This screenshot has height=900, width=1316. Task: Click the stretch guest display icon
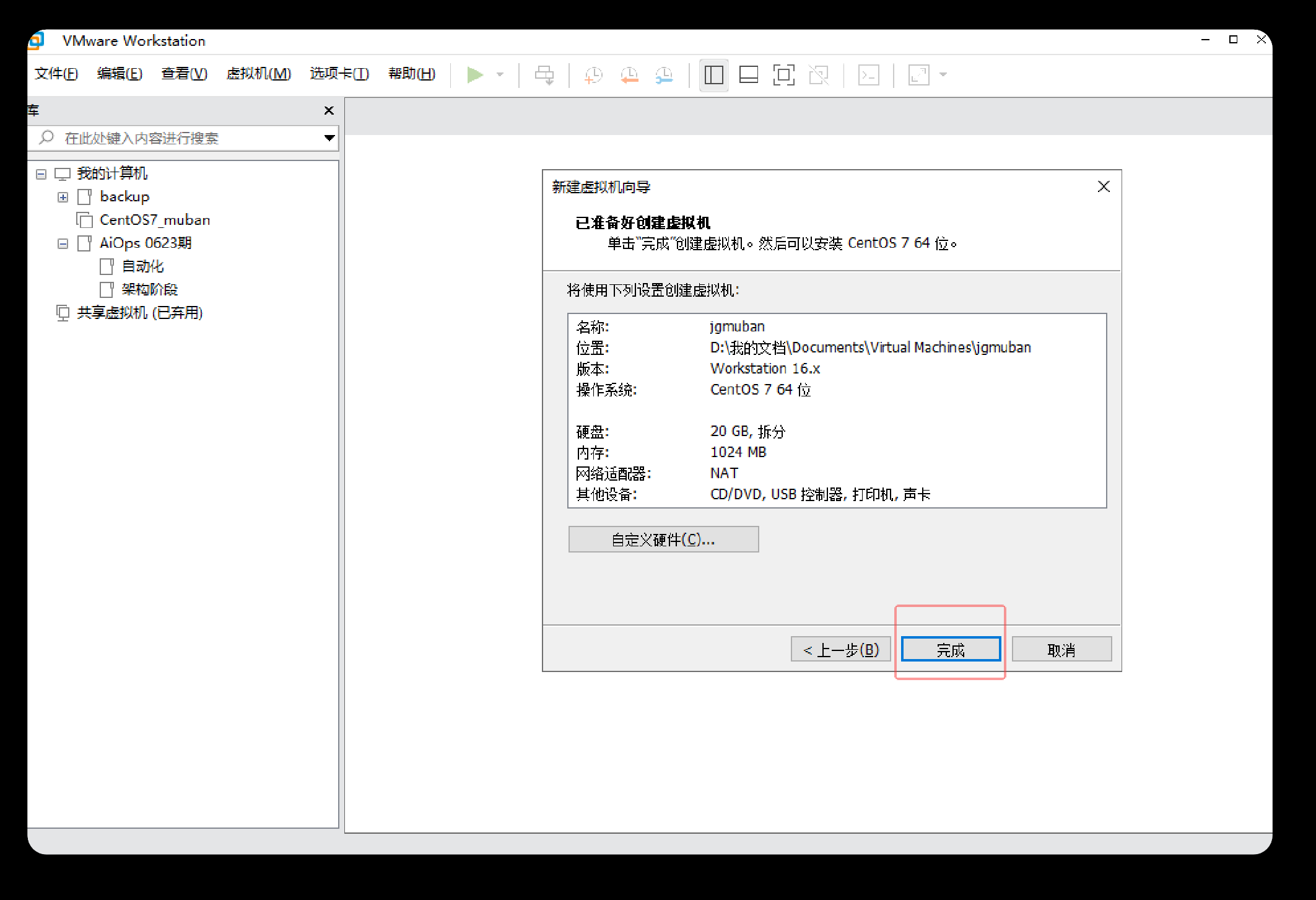click(x=918, y=75)
